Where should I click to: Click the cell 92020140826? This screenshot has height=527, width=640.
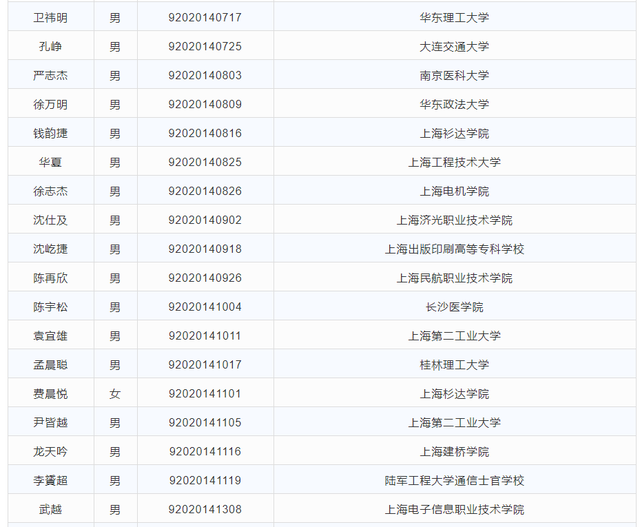(205, 191)
